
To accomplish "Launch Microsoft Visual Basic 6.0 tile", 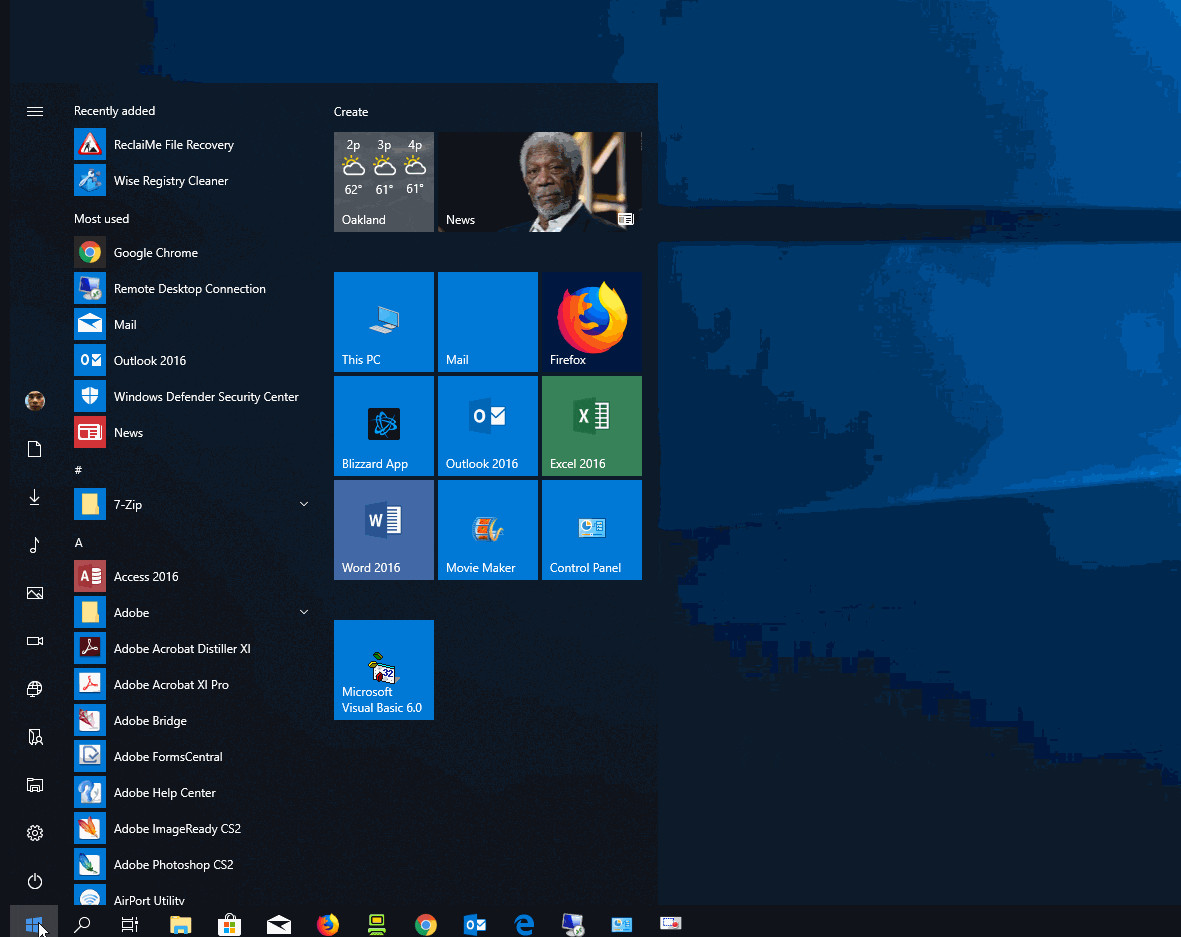I will [x=384, y=670].
